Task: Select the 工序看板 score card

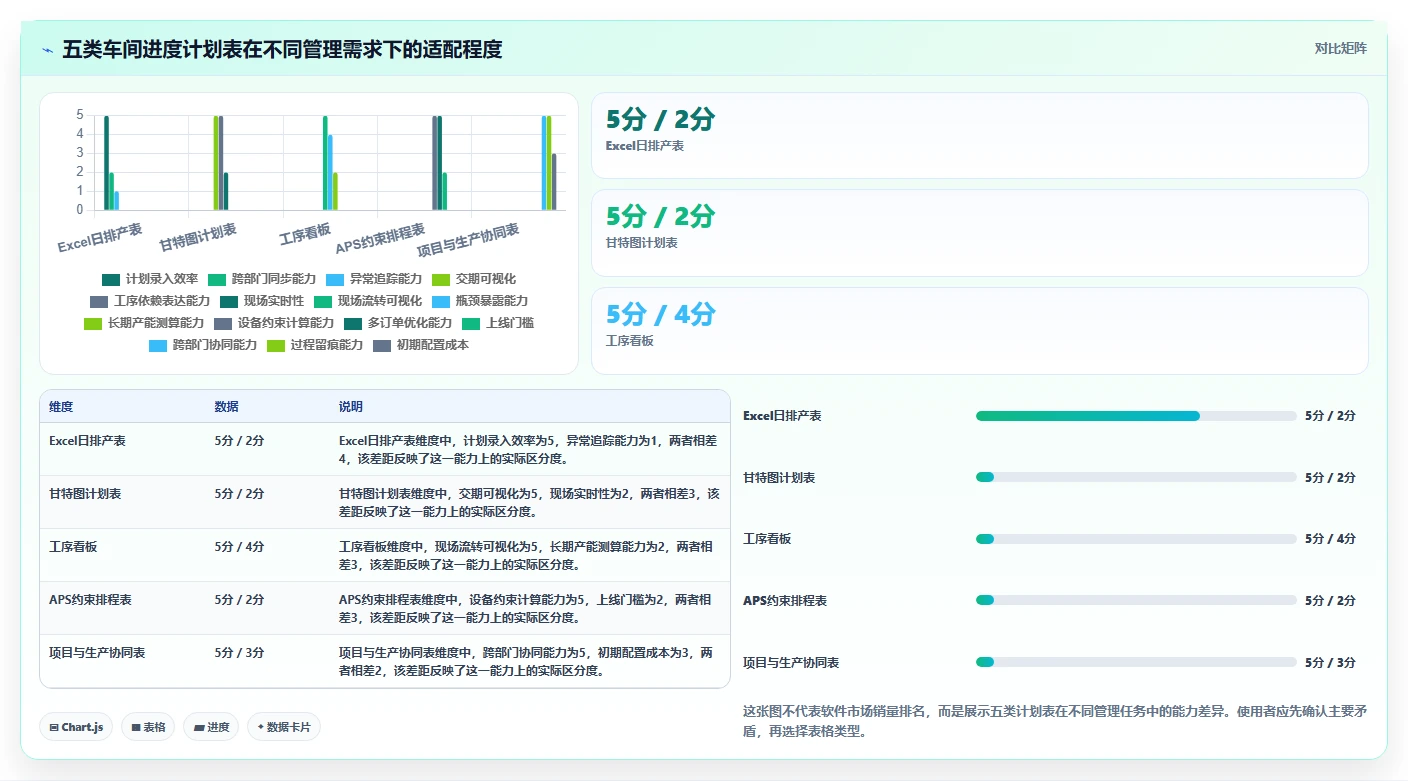Action: pos(980,331)
